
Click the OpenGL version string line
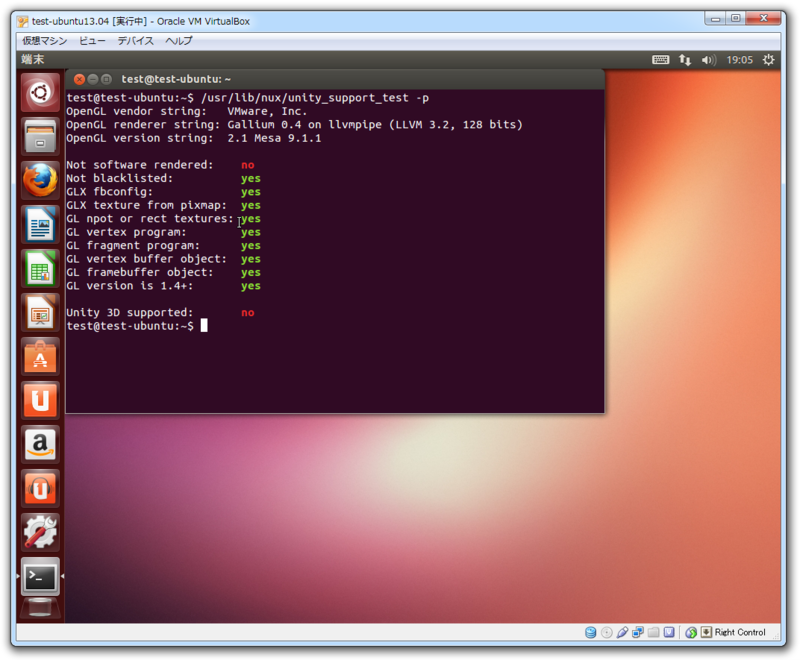coord(194,138)
